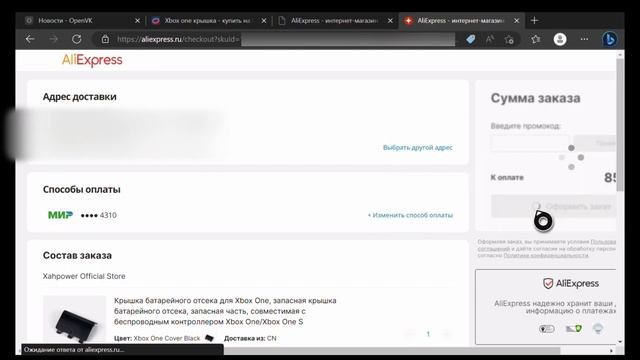This screenshot has height=360, width=640.
Task: Close the Xbox one крышка tab
Action: (x=264, y=20)
